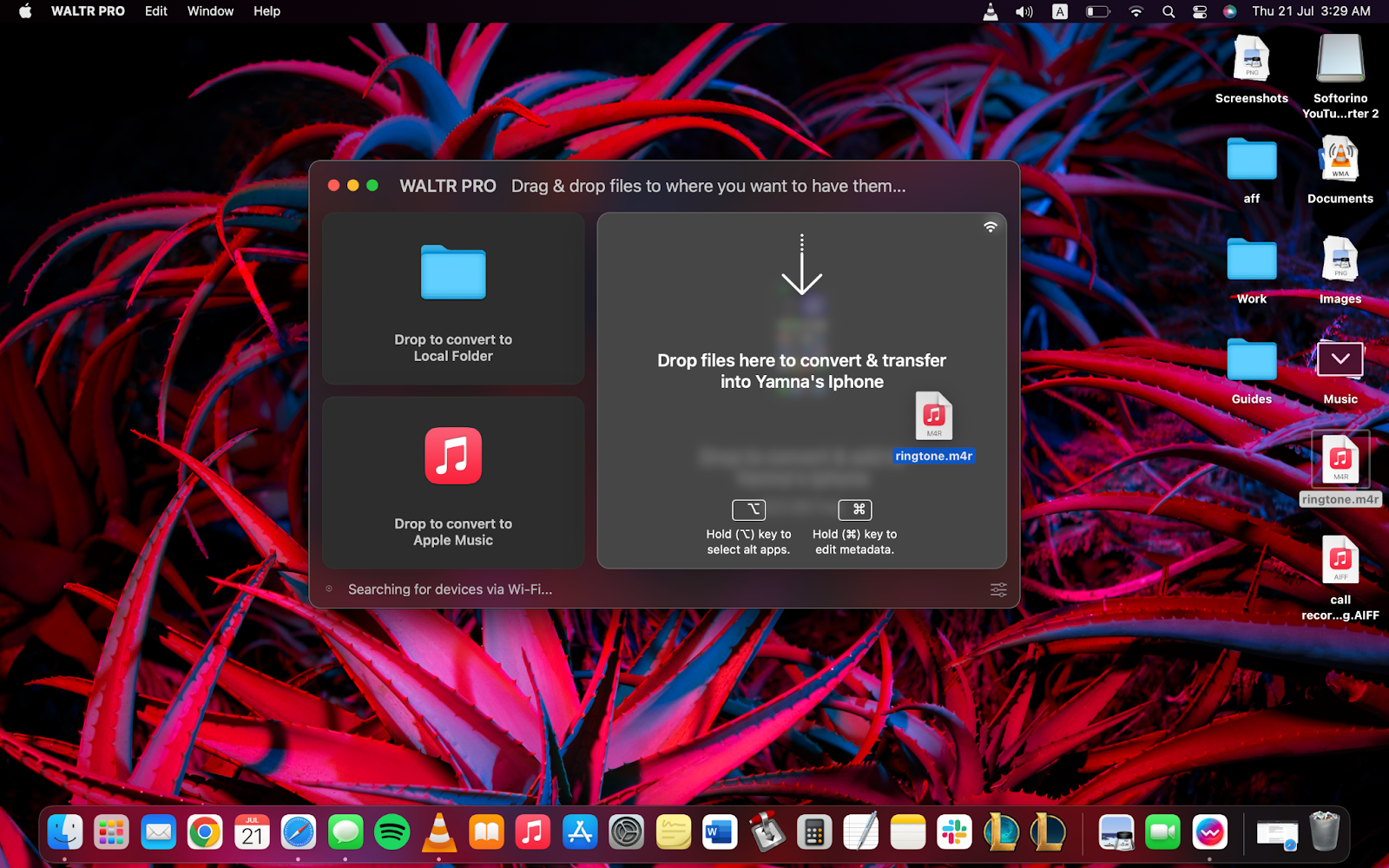Select the Images file on the desktop
The image size is (1389, 868).
point(1340,270)
